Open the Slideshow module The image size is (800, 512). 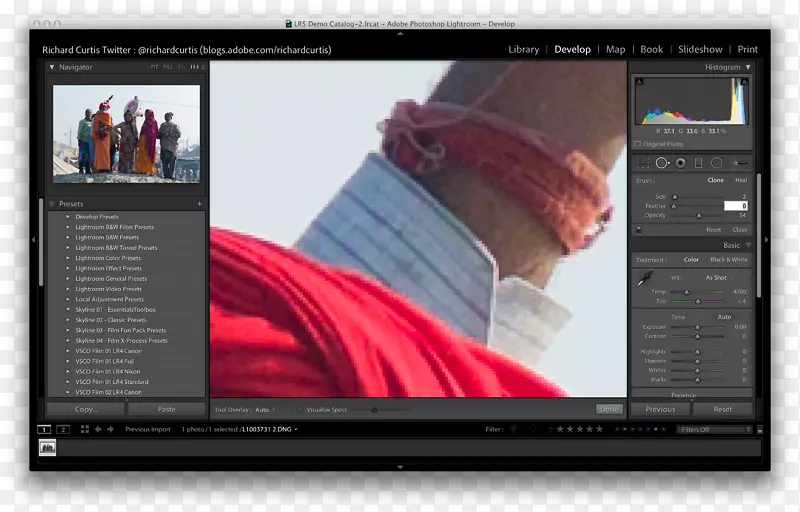pos(700,49)
